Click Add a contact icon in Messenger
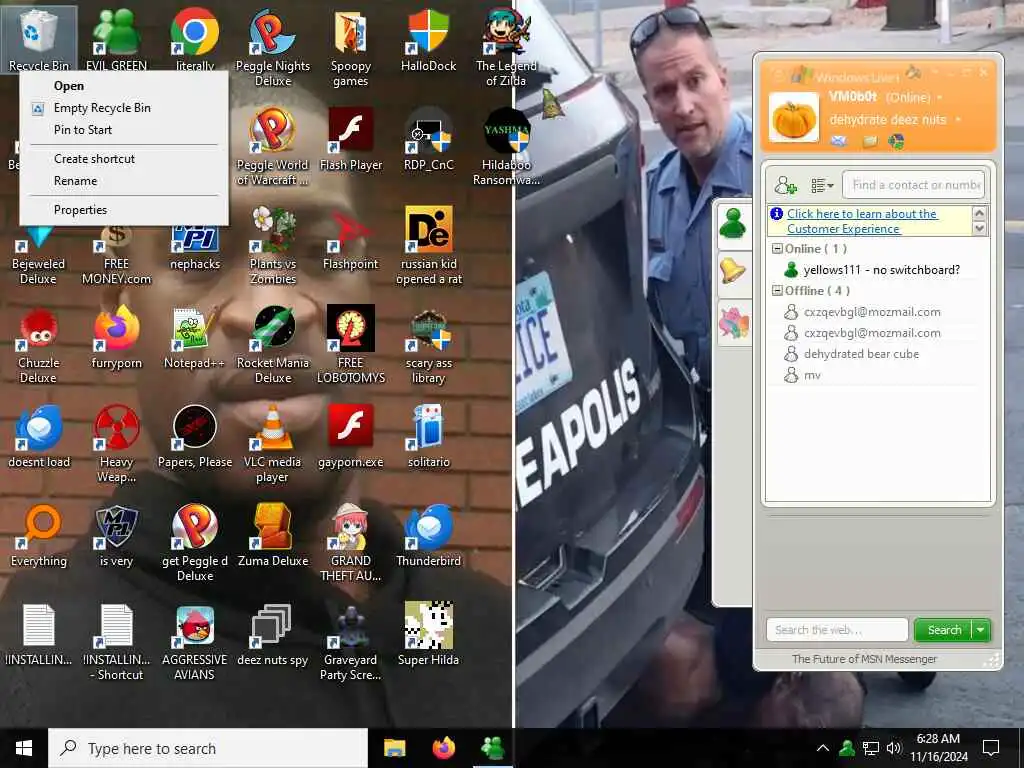 (x=786, y=185)
